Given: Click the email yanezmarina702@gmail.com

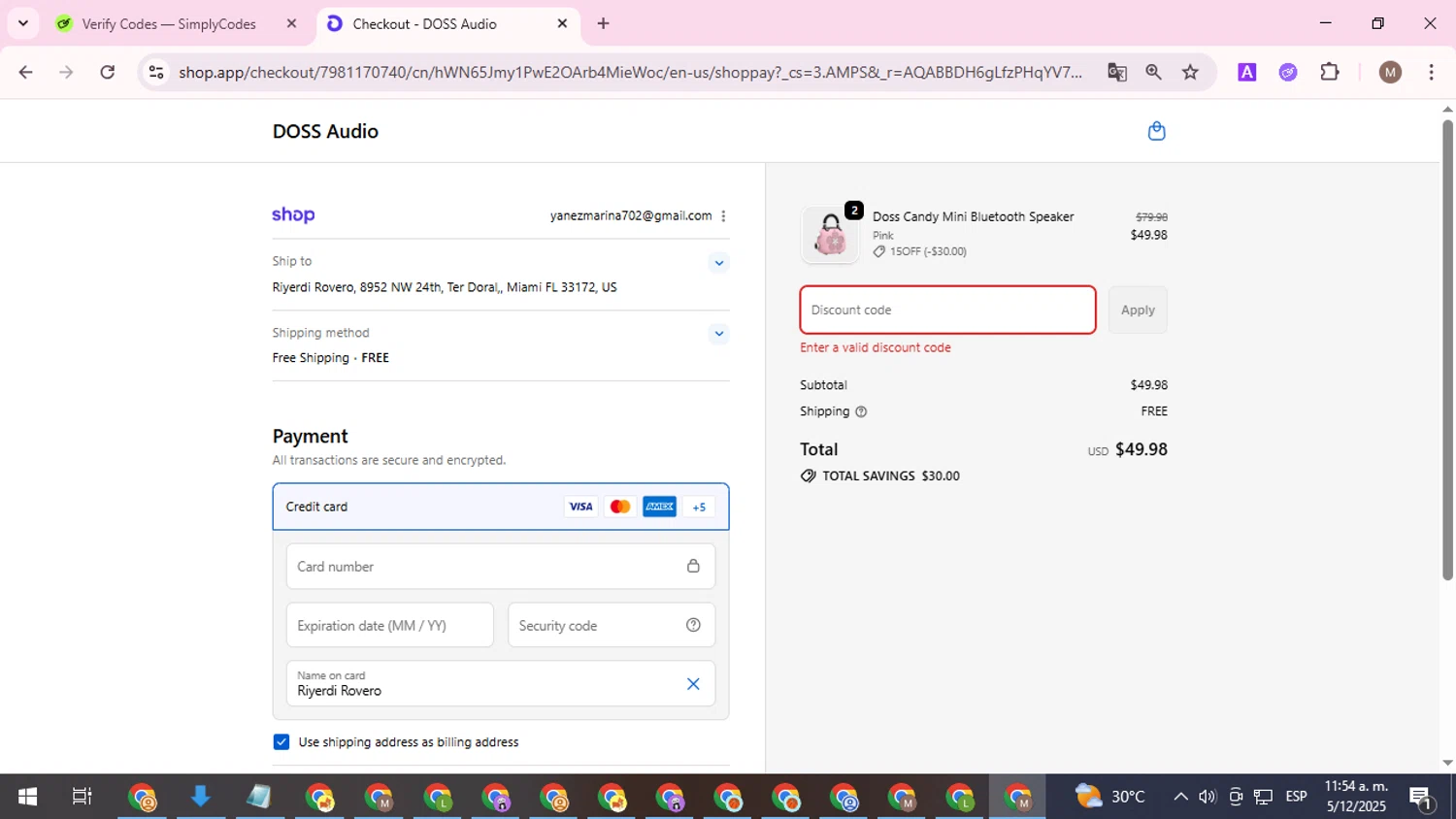Looking at the screenshot, I should [x=631, y=215].
